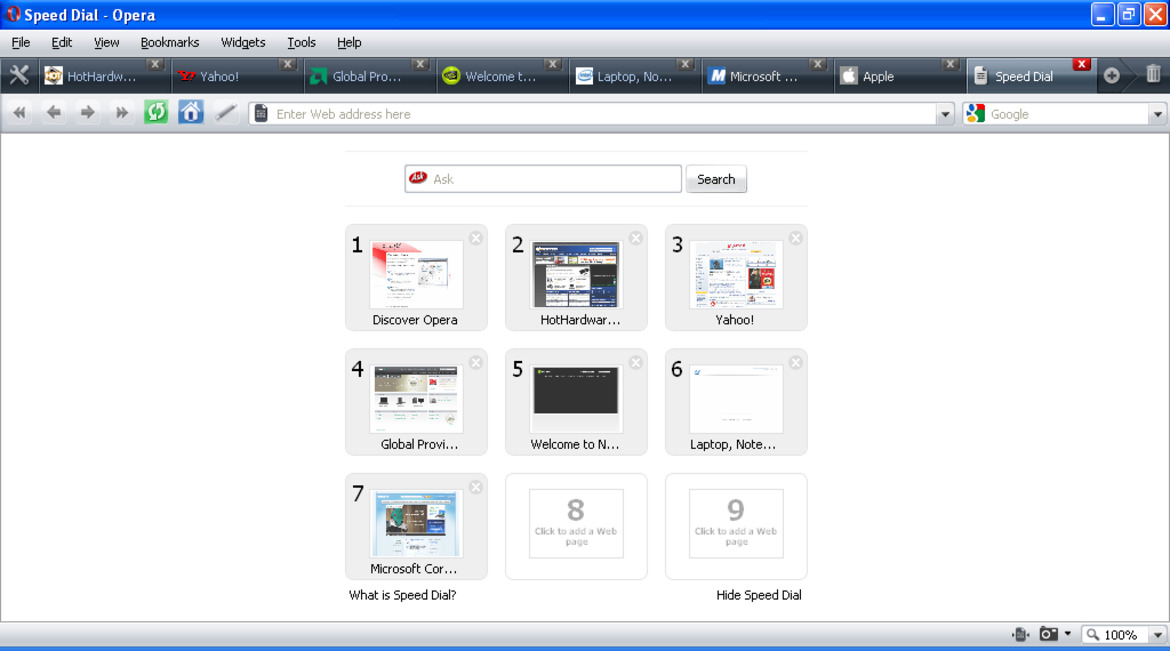Click the Rewind navigation button
Image resolution: width=1170 pixels, height=651 pixels.
[x=19, y=113]
